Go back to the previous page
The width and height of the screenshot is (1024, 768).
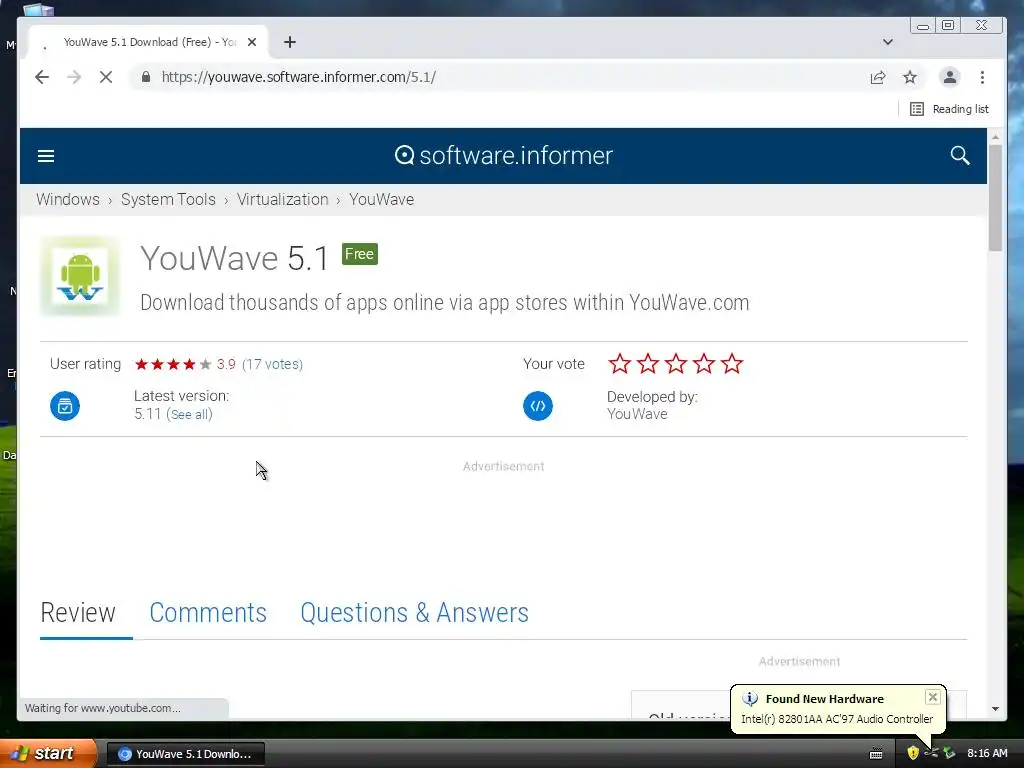[42, 77]
